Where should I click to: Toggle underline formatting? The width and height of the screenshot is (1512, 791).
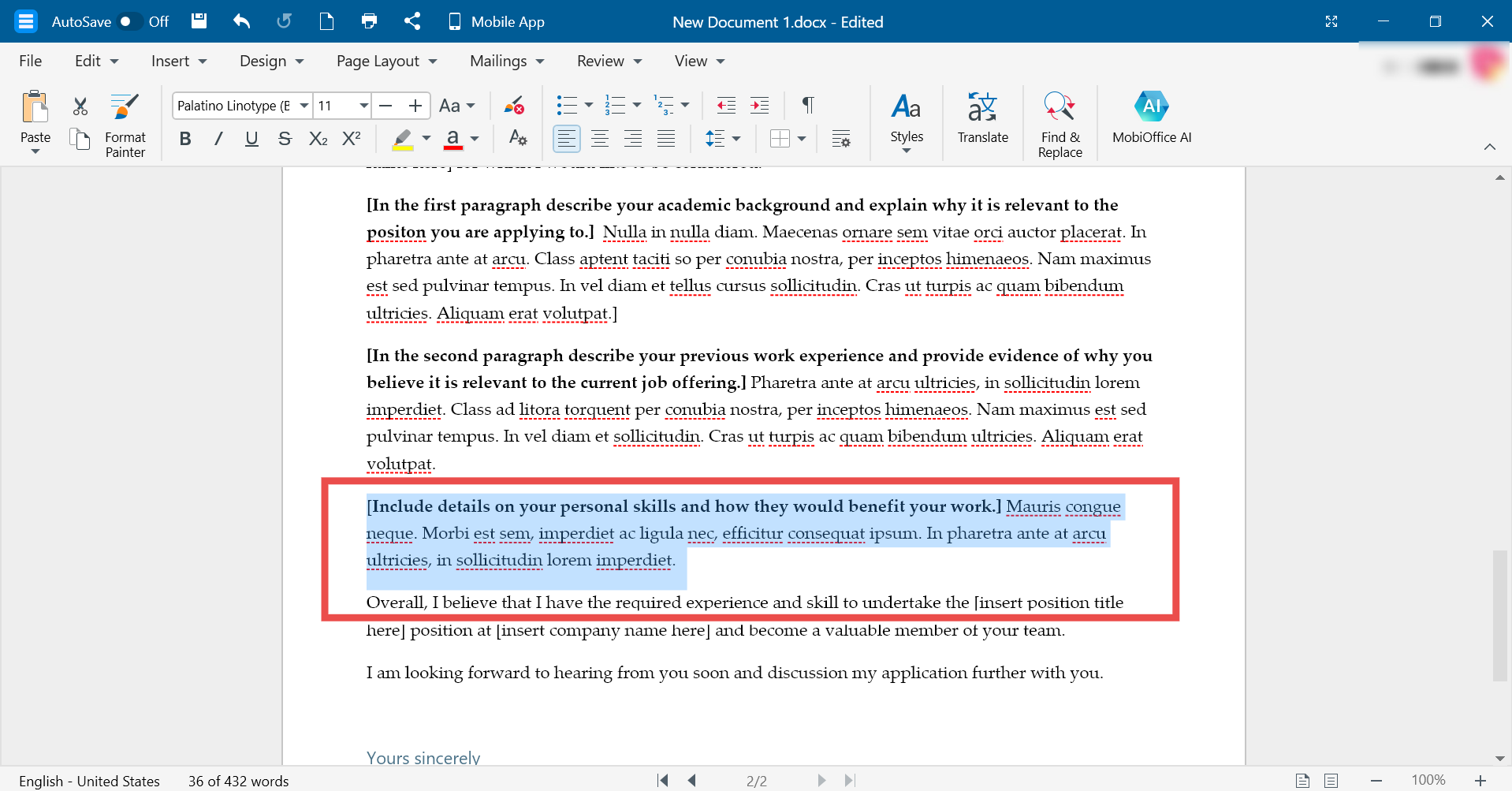pos(251,139)
